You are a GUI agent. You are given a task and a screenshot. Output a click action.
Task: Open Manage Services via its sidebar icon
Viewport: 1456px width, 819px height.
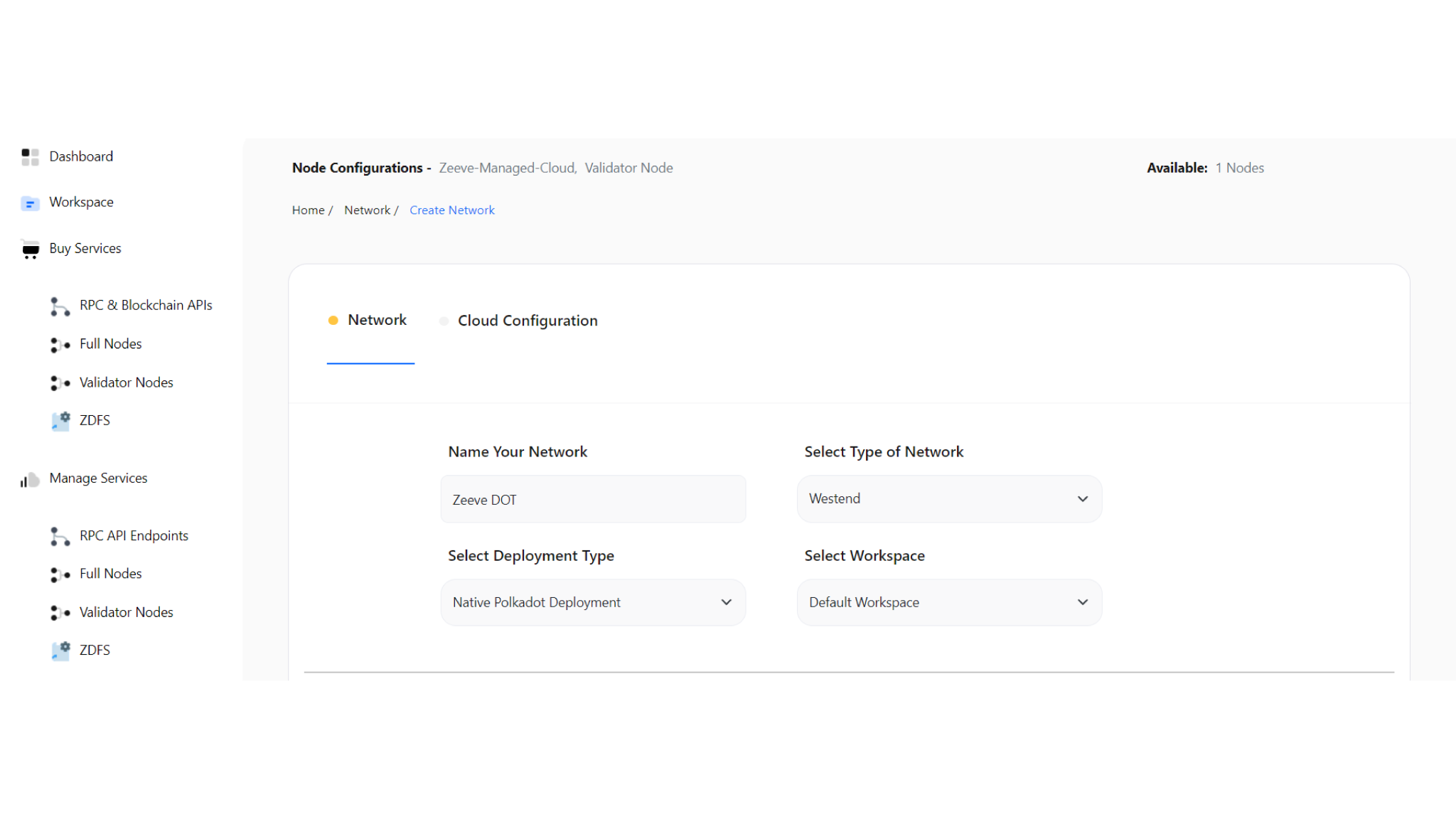coord(28,480)
